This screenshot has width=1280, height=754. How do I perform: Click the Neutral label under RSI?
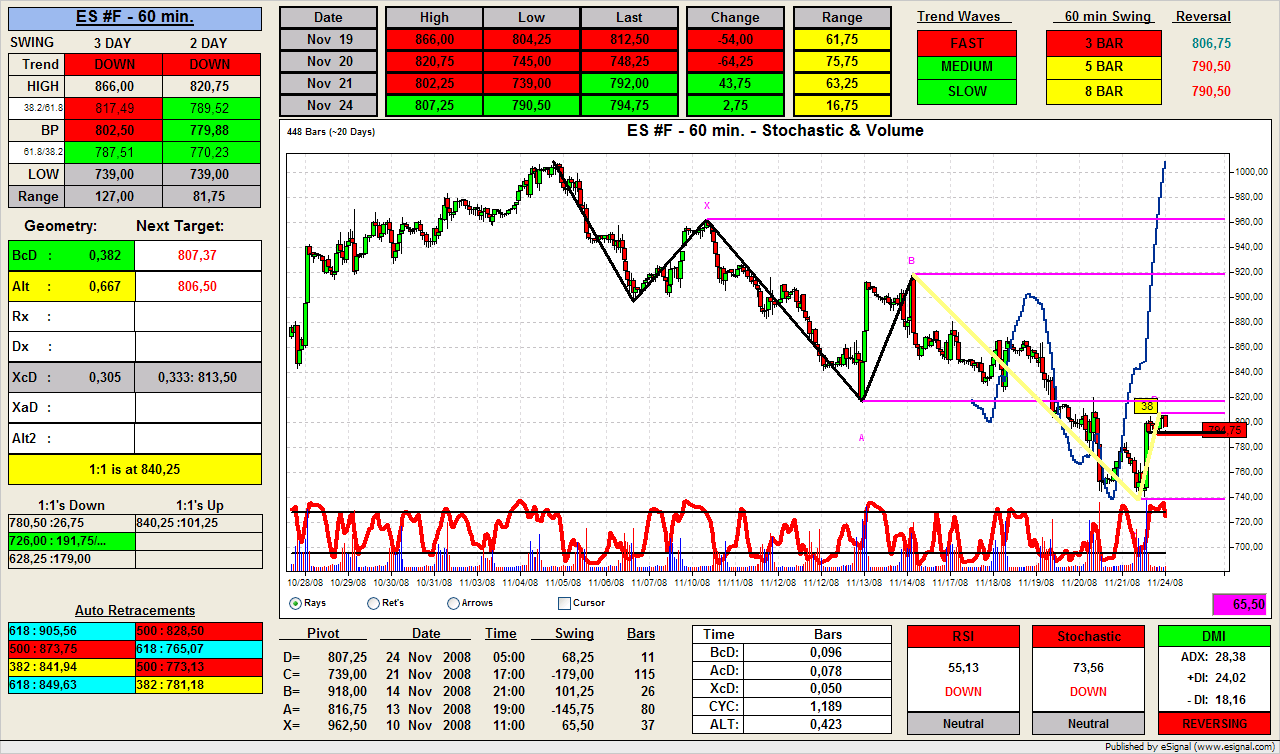coord(963,723)
